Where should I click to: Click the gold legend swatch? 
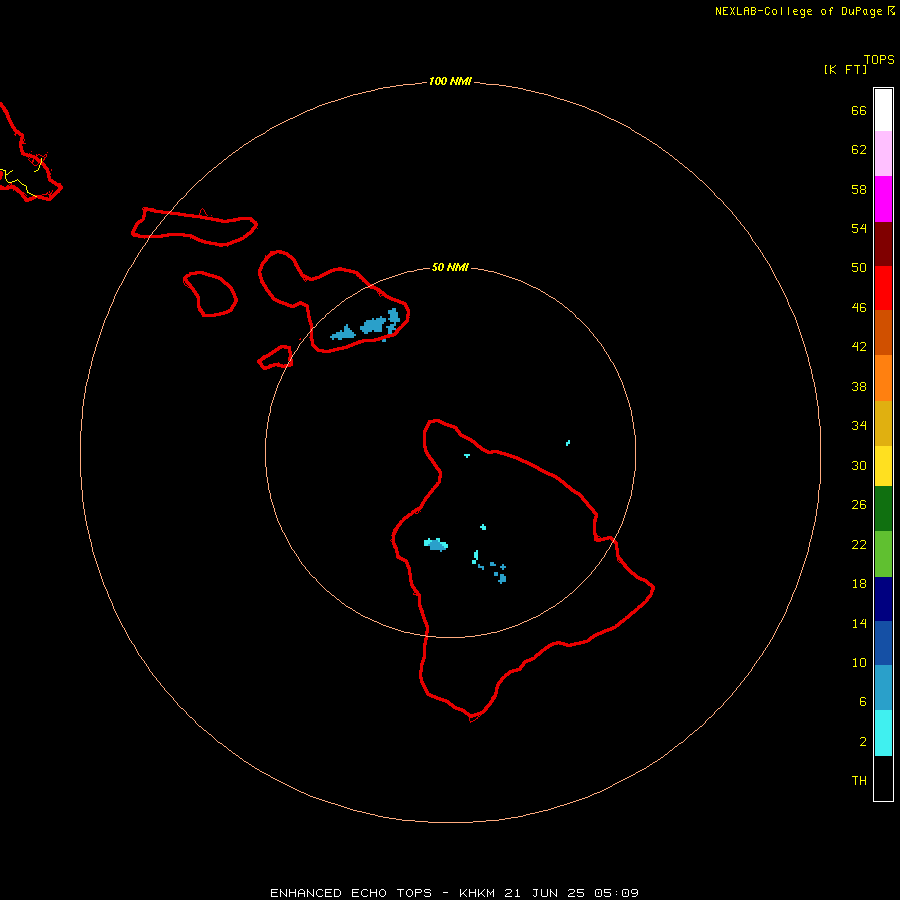[883, 423]
